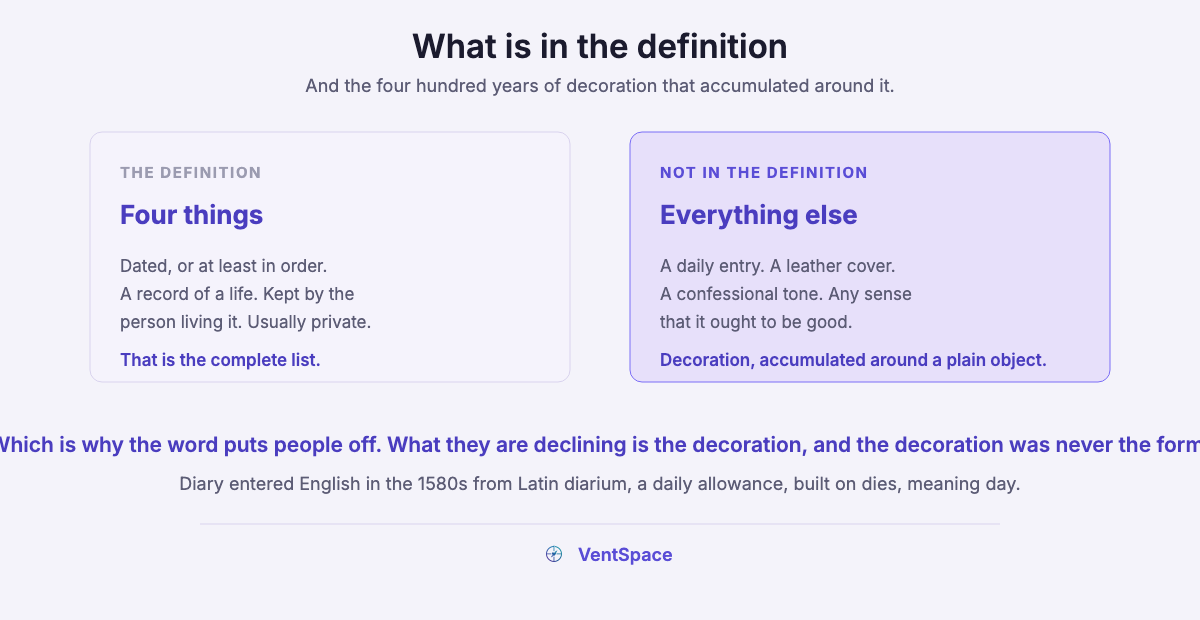The image size is (1200, 620).
Task: Select the "Everything else" card heading
Action: click(x=758, y=215)
